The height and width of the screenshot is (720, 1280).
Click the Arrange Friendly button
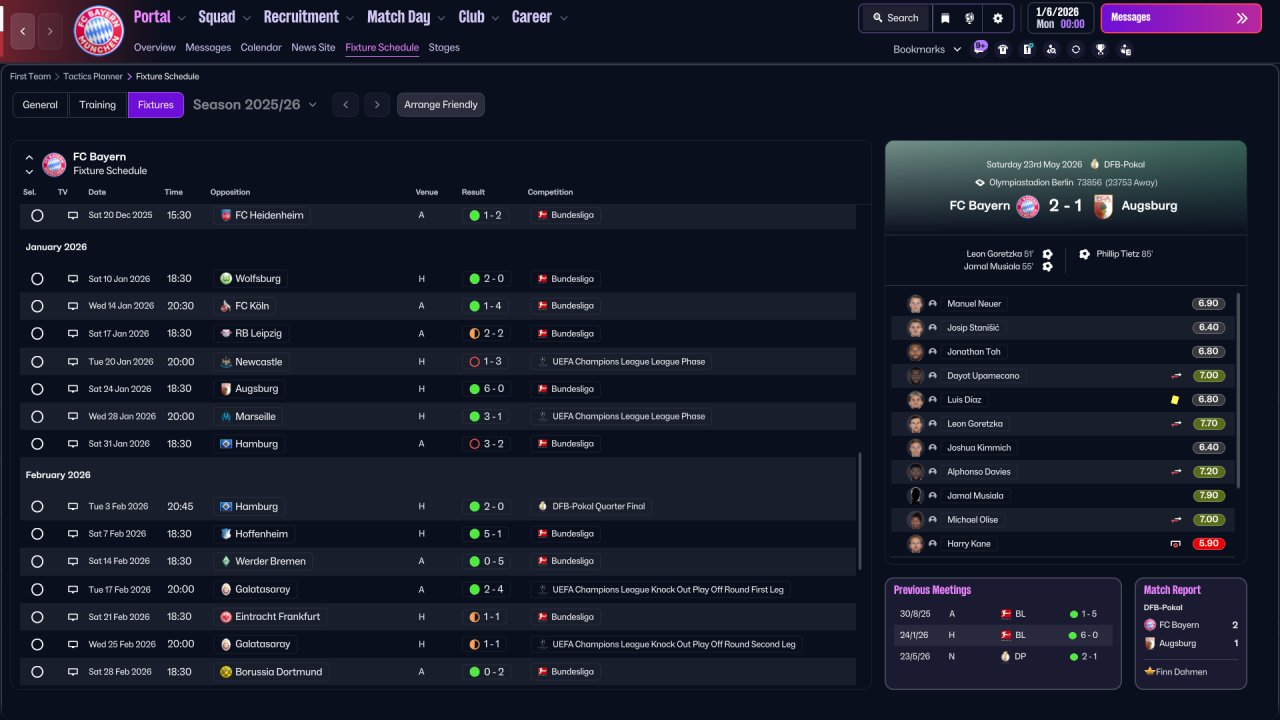click(x=441, y=105)
